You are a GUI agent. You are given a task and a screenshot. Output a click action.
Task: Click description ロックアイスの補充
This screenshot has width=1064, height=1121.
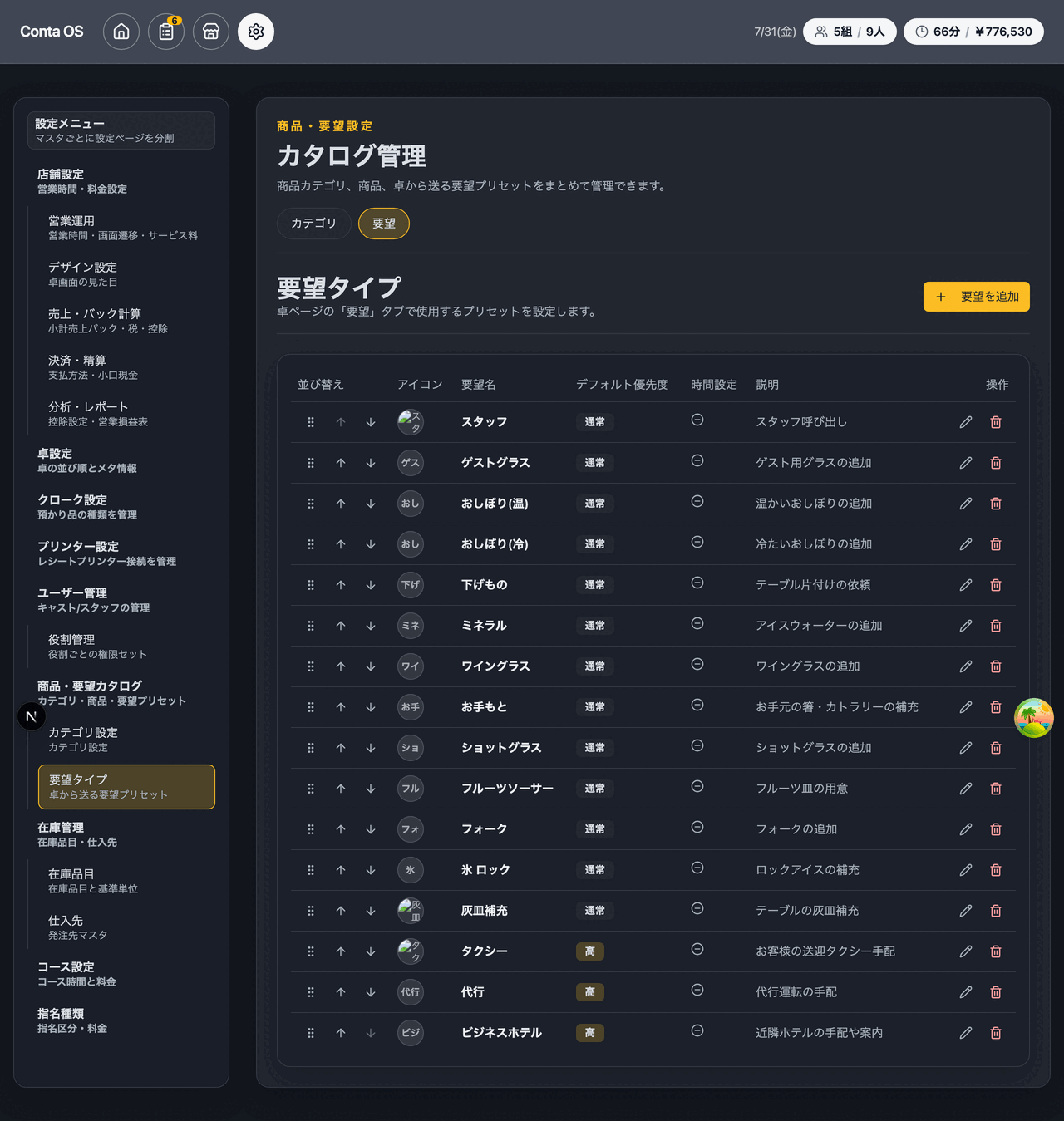click(807, 870)
